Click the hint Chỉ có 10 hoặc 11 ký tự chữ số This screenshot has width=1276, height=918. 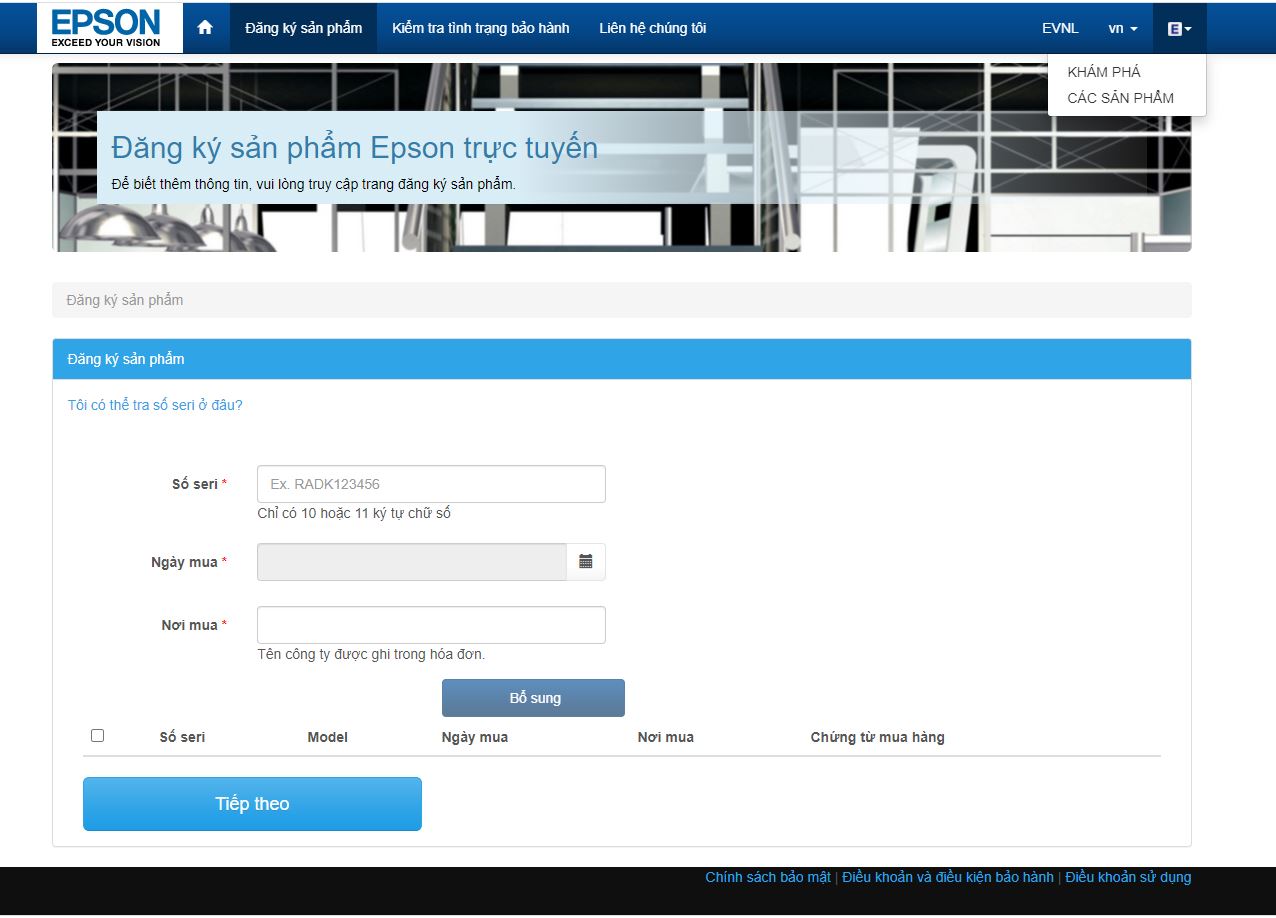tap(354, 513)
